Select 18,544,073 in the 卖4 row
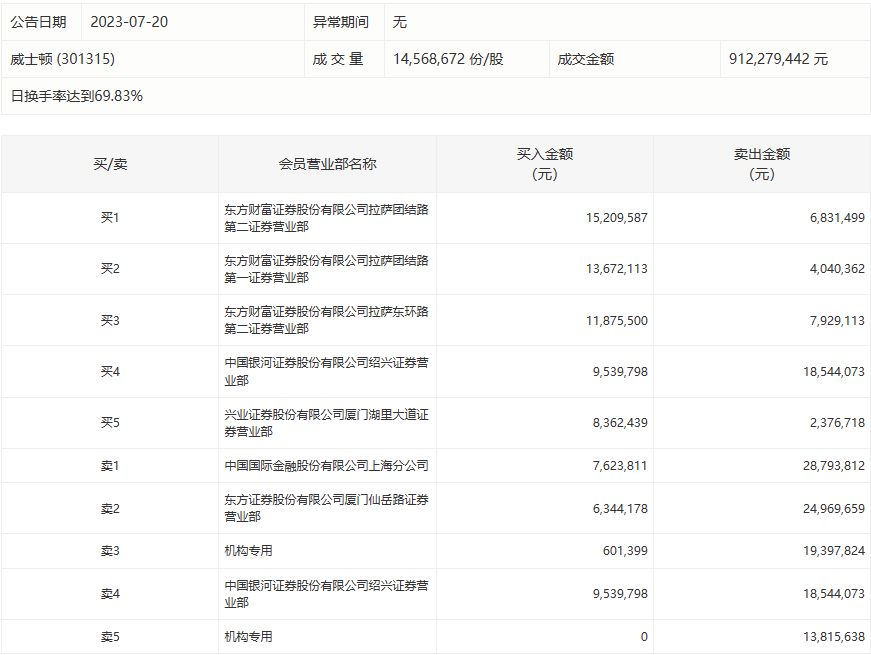This screenshot has width=871, height=655. pos(834,594)
